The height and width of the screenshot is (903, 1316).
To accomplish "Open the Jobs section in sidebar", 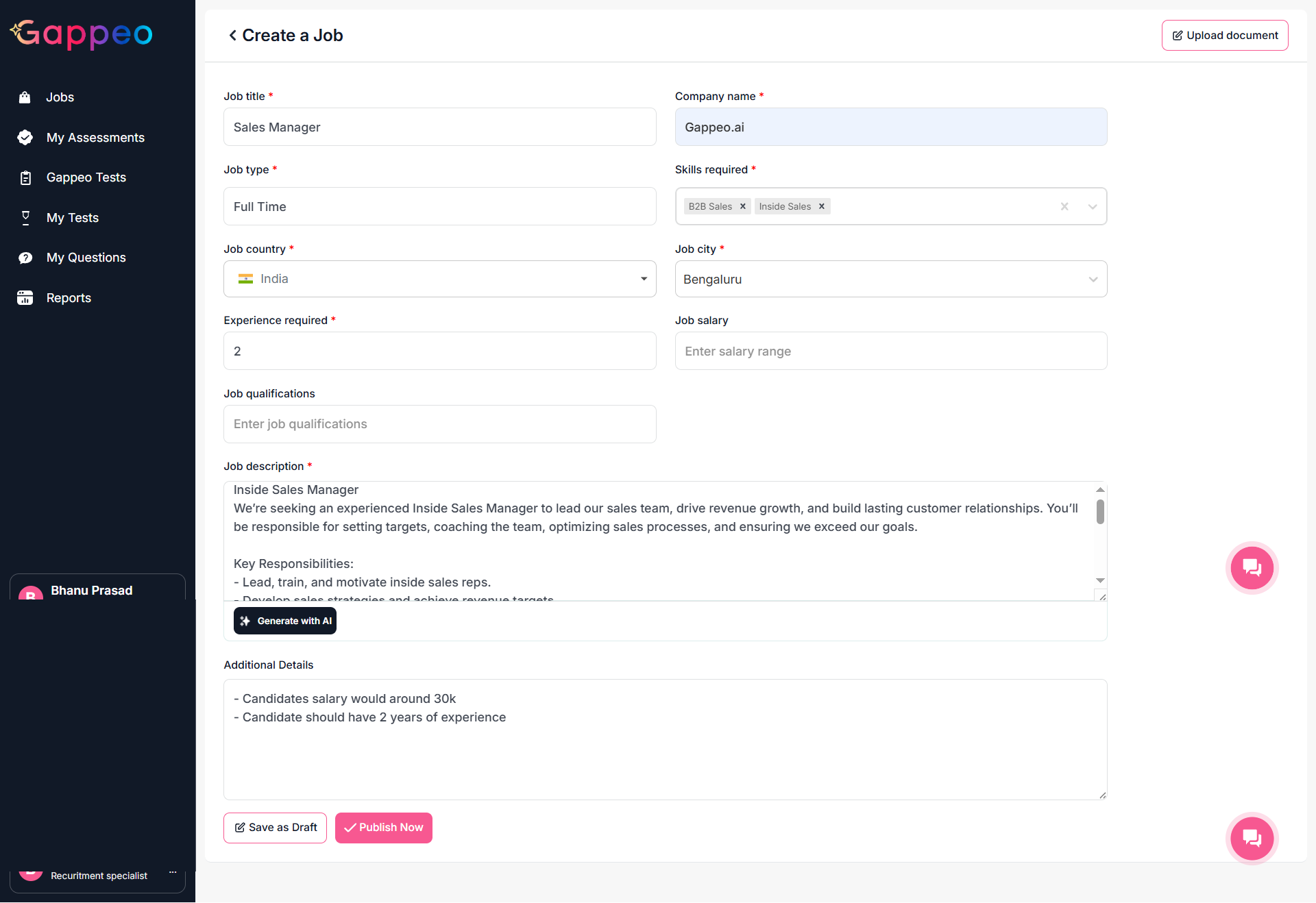I will [60, 97].
